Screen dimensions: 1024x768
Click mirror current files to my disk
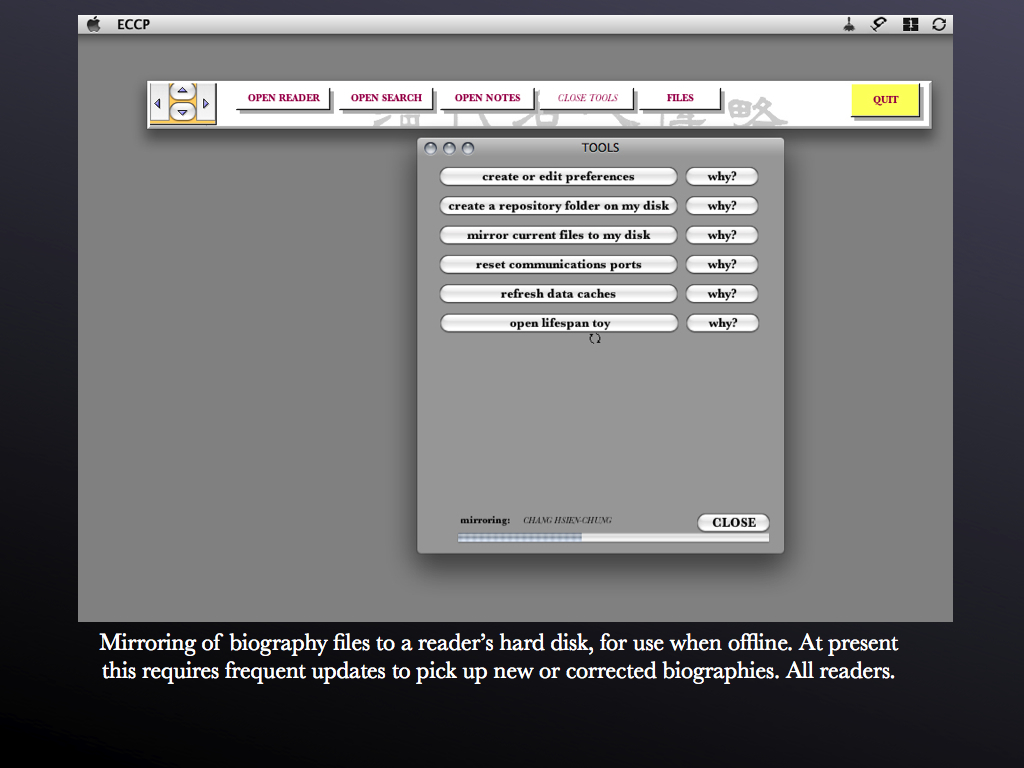[x=558, y=235]
